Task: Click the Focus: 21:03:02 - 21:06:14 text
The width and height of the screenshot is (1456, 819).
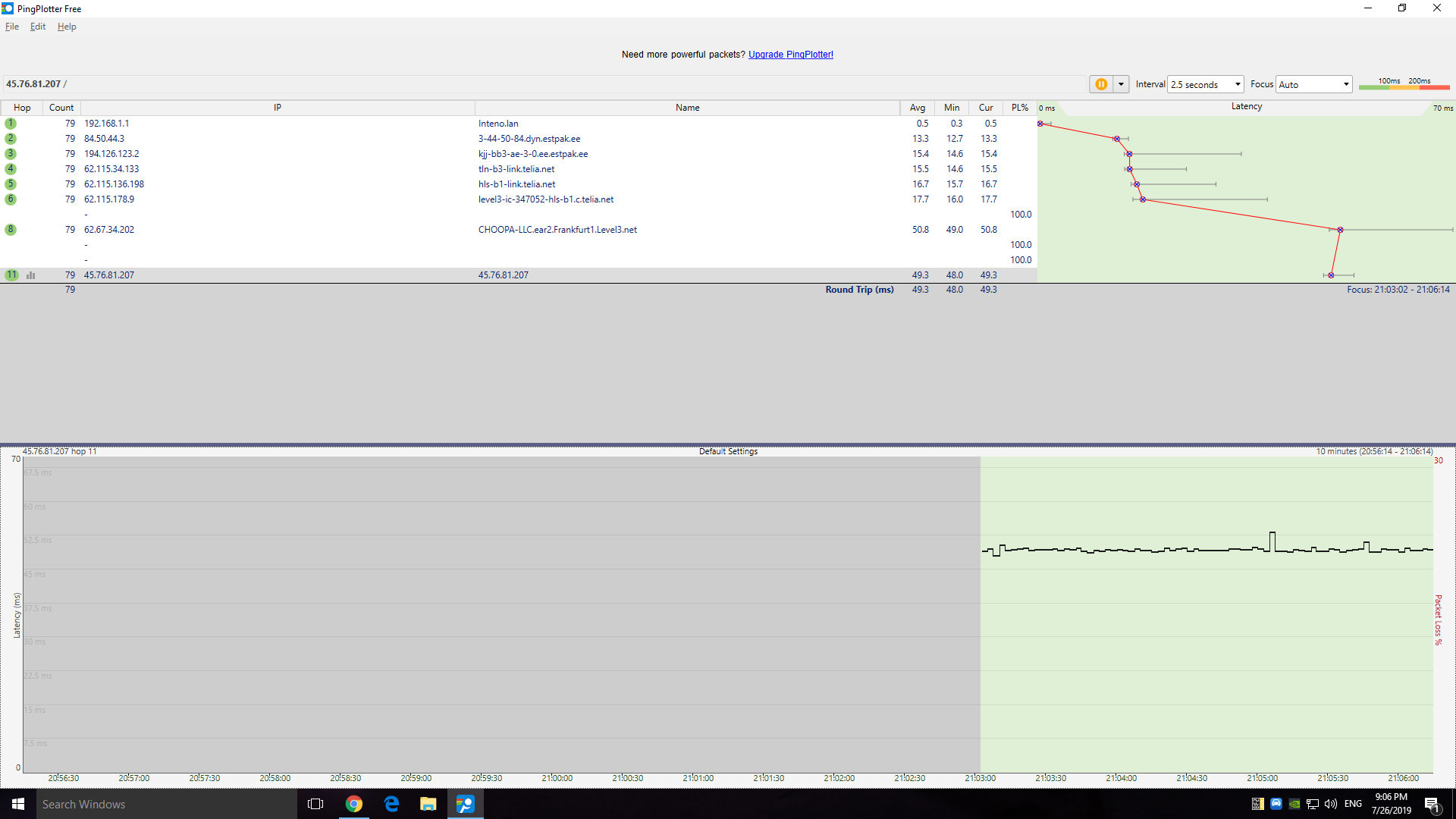Action: tap(1398, 290)
